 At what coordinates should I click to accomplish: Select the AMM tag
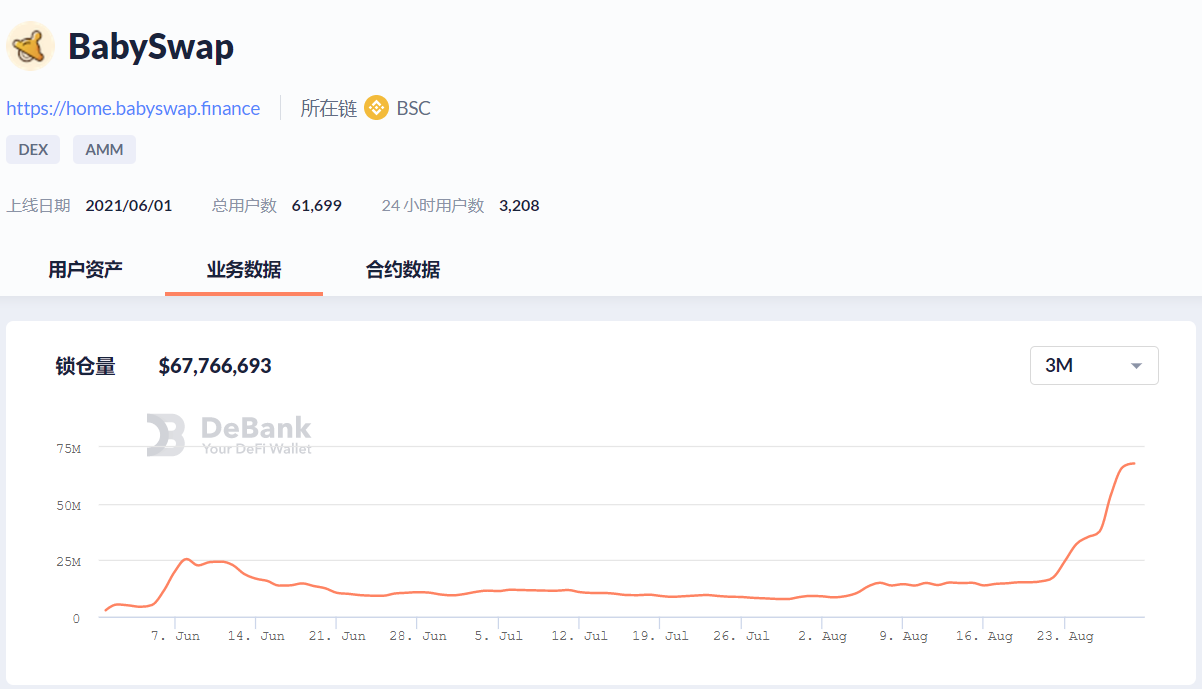pyautogui.click(x=104, y=150)
